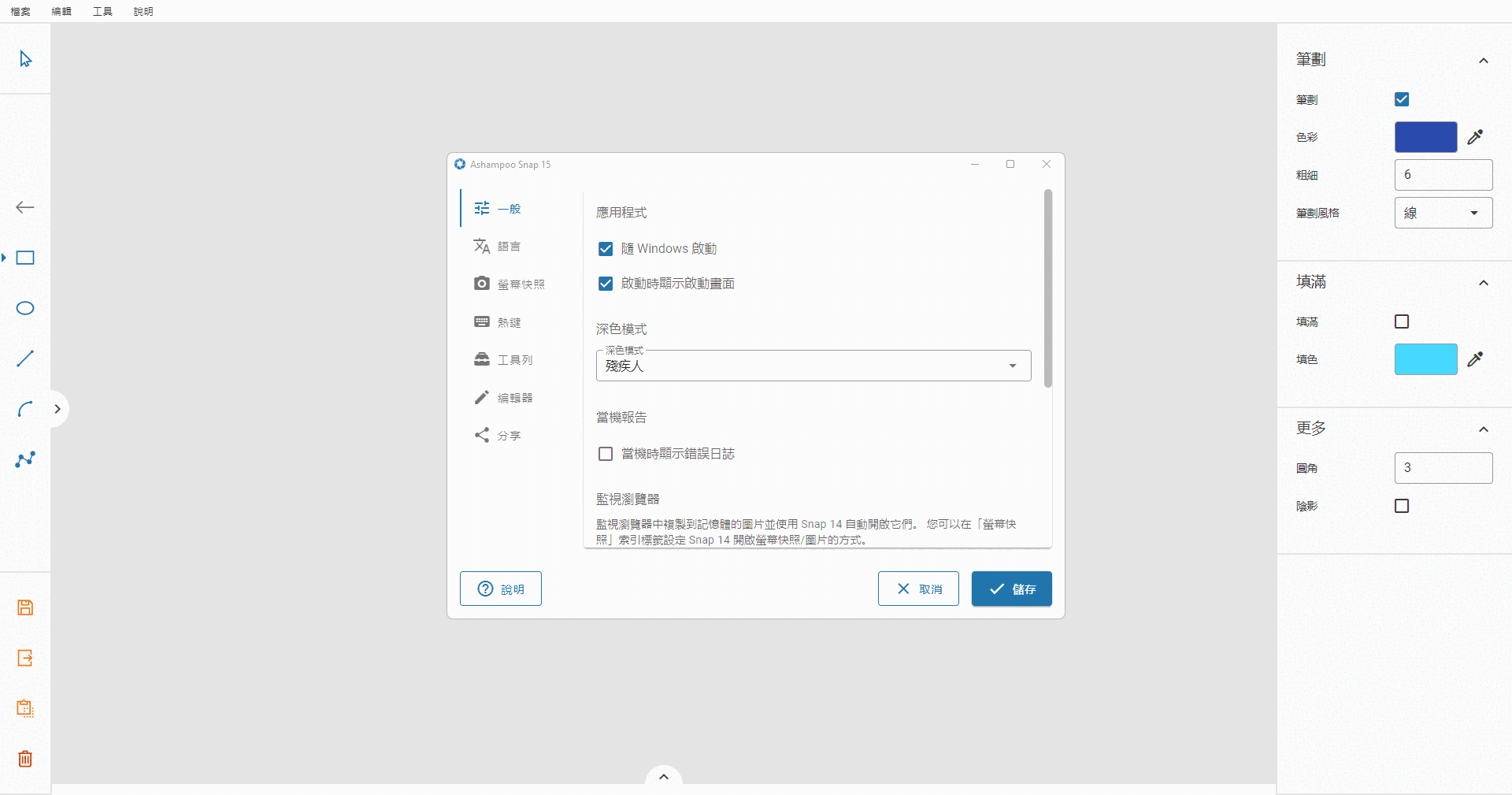Open the 筆劃風格 dropdown
The image size is (1512, 795).
pos(1443,213)
